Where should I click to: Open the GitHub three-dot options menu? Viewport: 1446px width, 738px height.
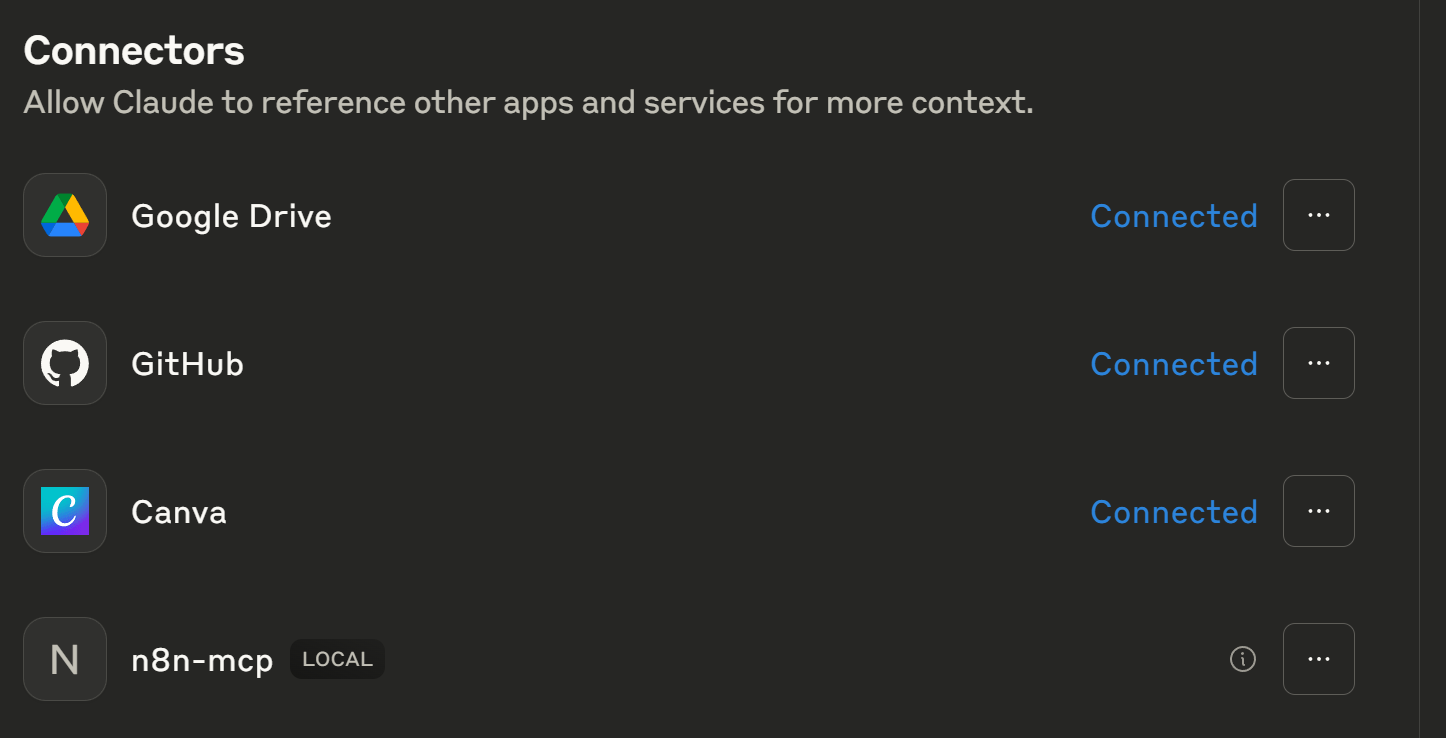tap(1318, 363)
